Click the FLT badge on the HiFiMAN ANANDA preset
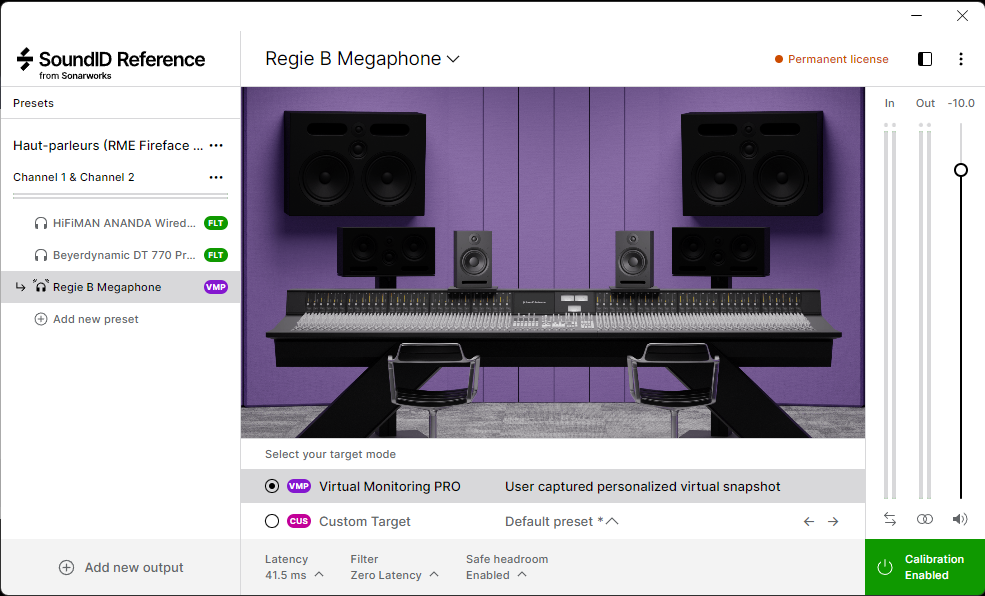Screen dimensions: 985x596 click(215, 223)
